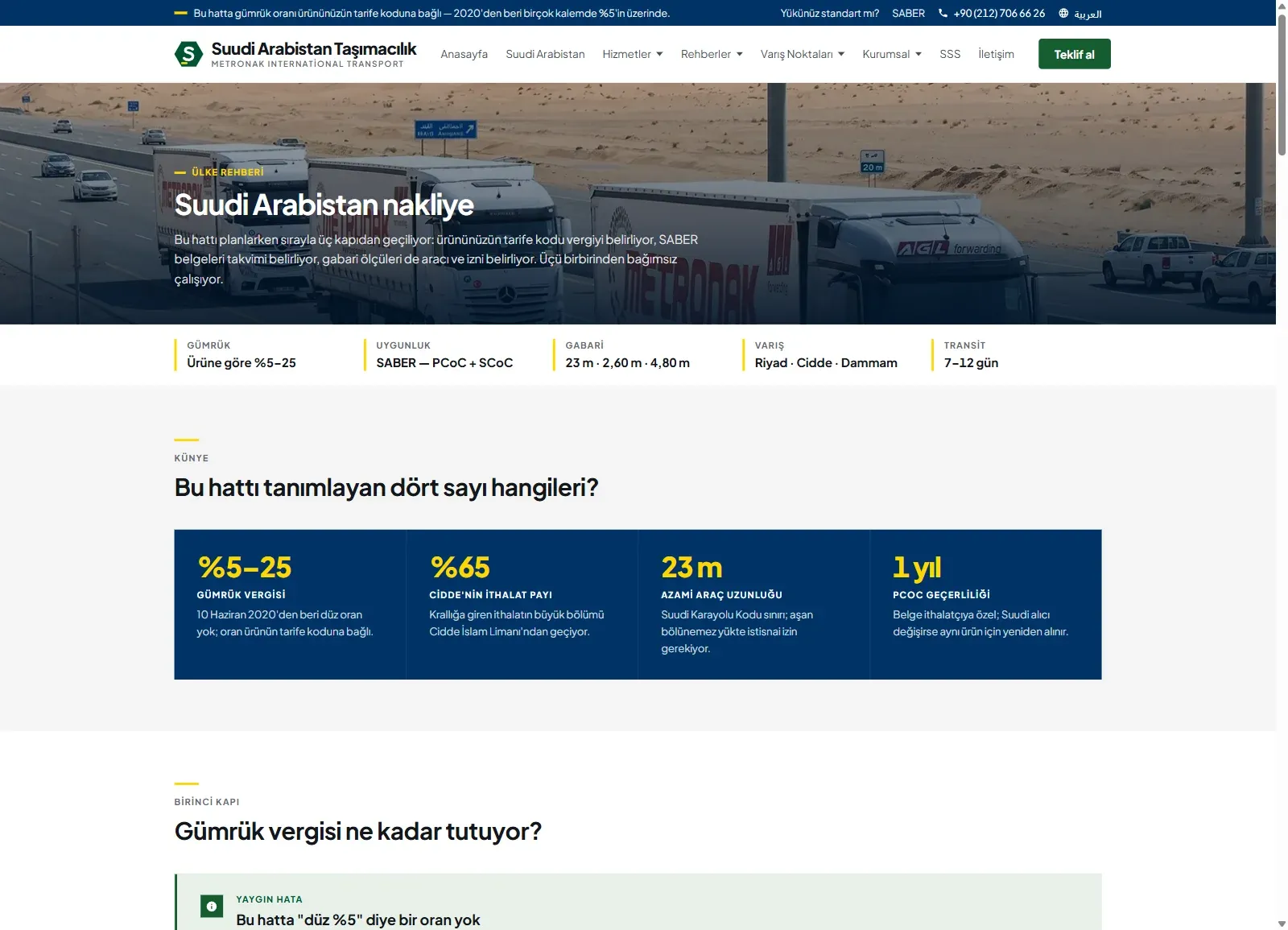This screenshot has height=930, width=1288.
Task: Click the 'Riyad · Cidde · Dammam' value
Action: [x=826, y=363]
